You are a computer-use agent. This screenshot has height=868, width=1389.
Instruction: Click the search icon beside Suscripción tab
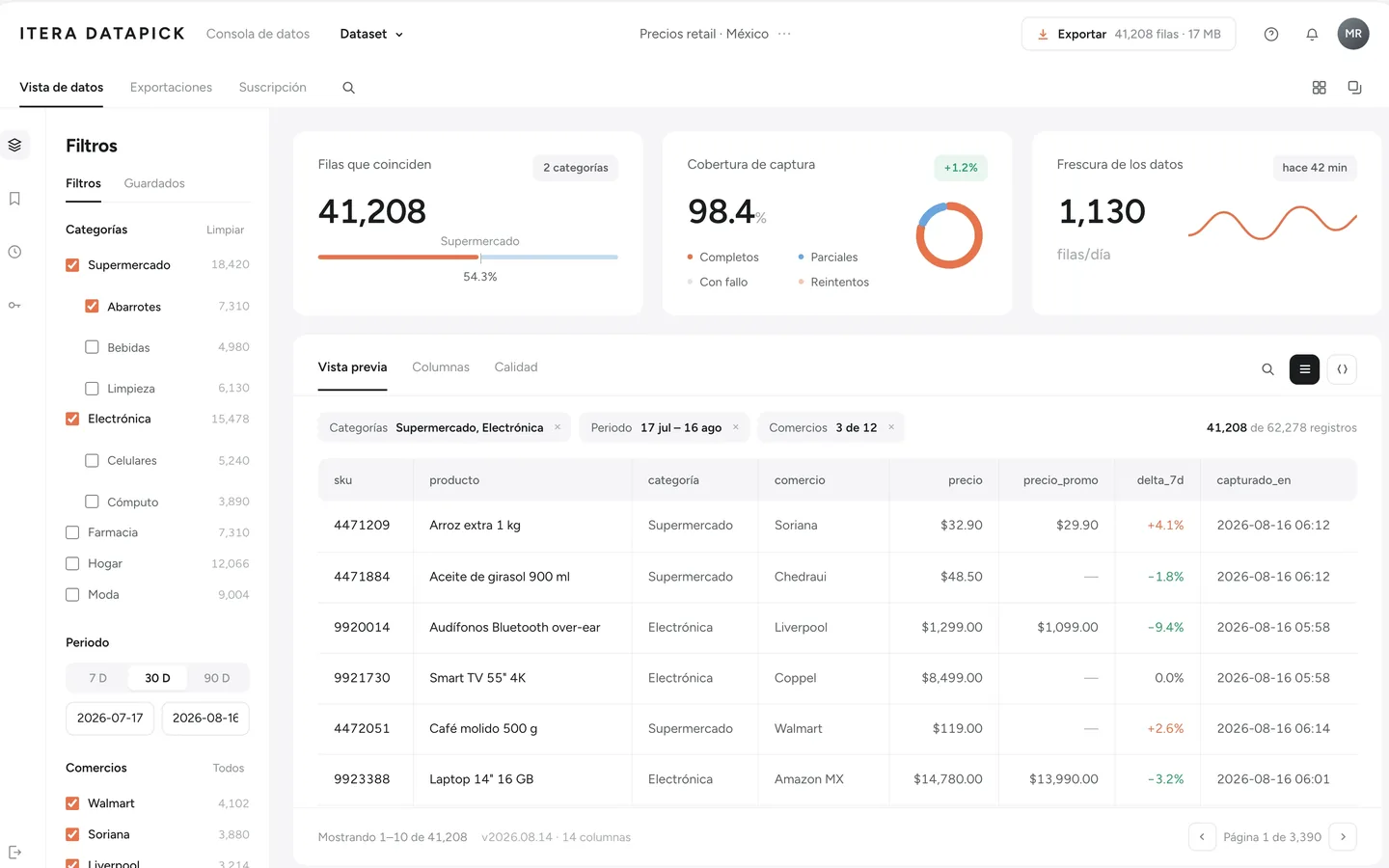coord(348,88)
